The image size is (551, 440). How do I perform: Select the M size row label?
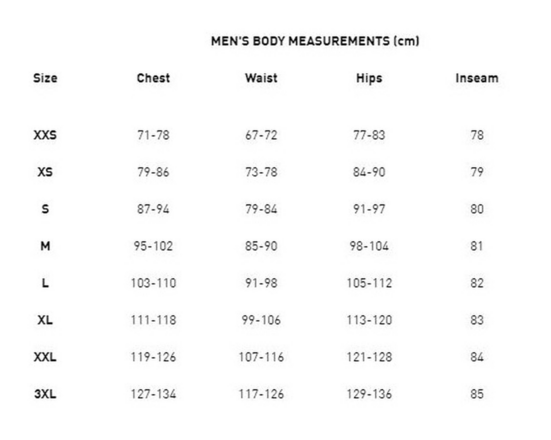pyautogui.click(x=45, y=246)
